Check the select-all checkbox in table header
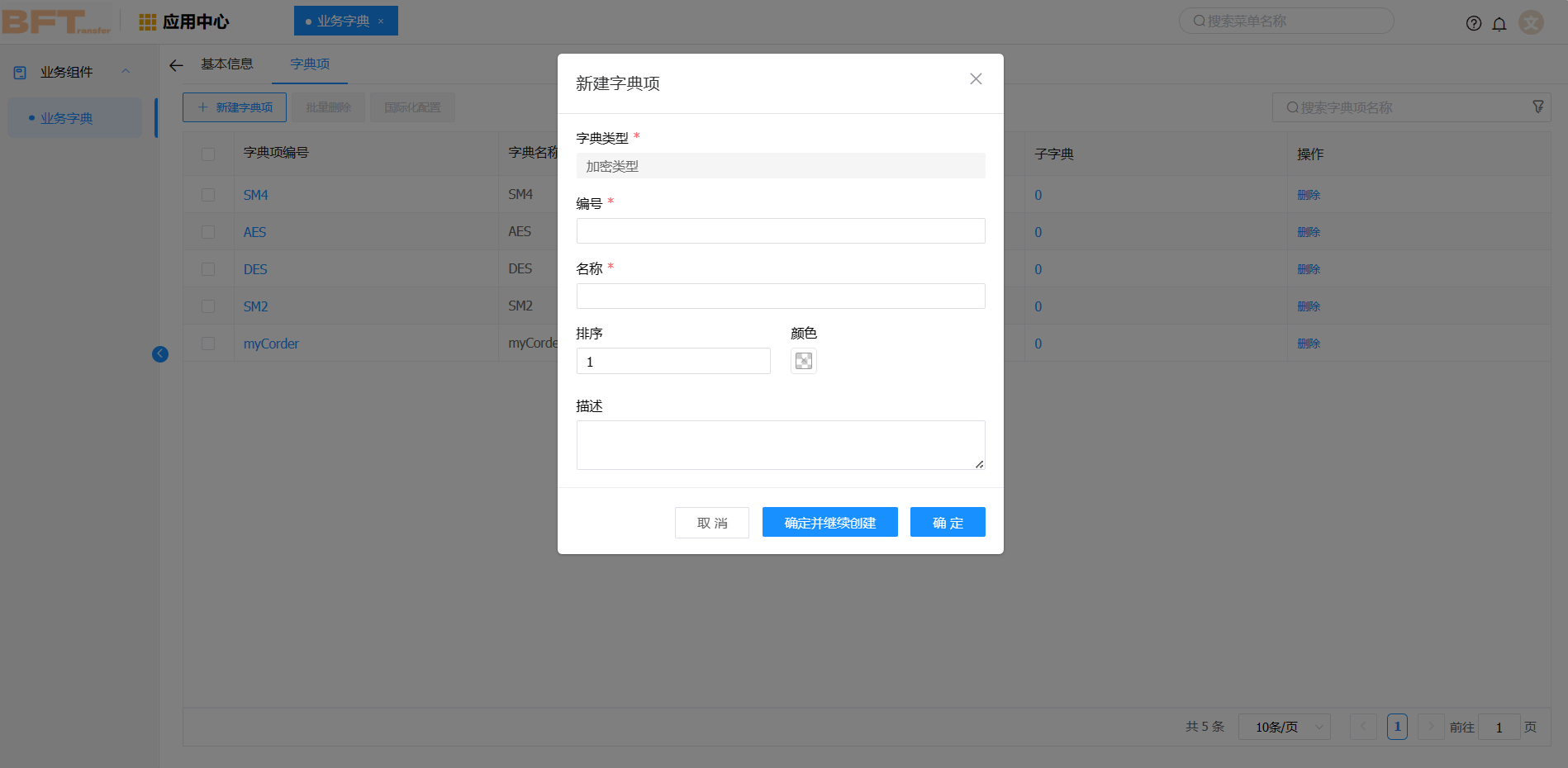This screenshot has height=768, width=1568. point(208,153)
